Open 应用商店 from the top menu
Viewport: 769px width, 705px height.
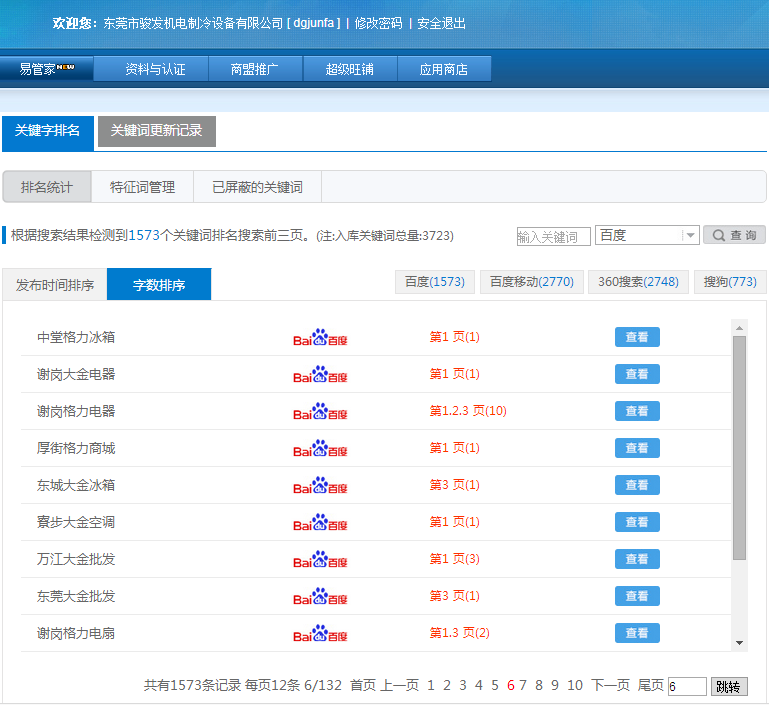tap(444, 69)
